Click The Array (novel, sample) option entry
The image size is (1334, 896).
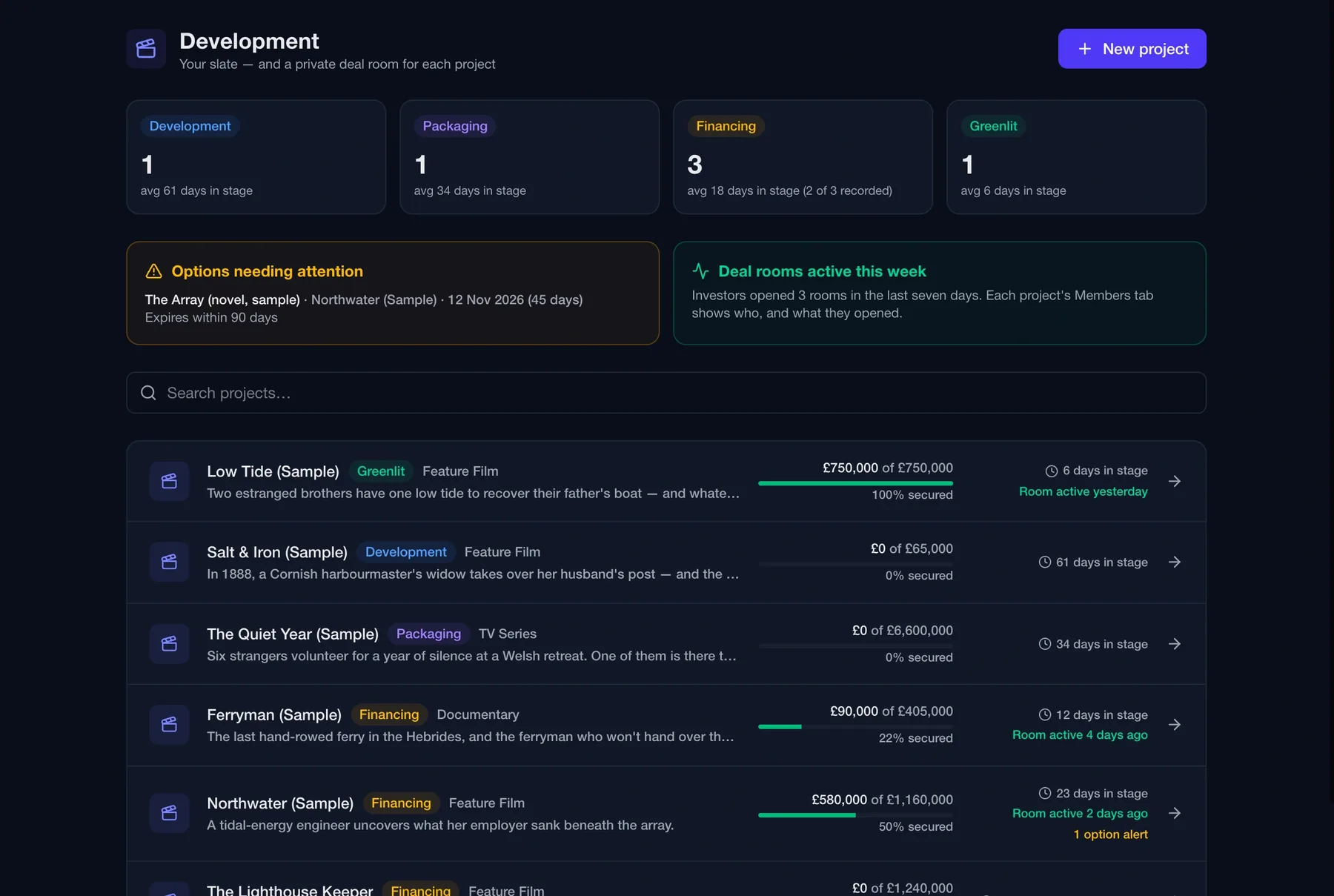click(x=222, y=299)
